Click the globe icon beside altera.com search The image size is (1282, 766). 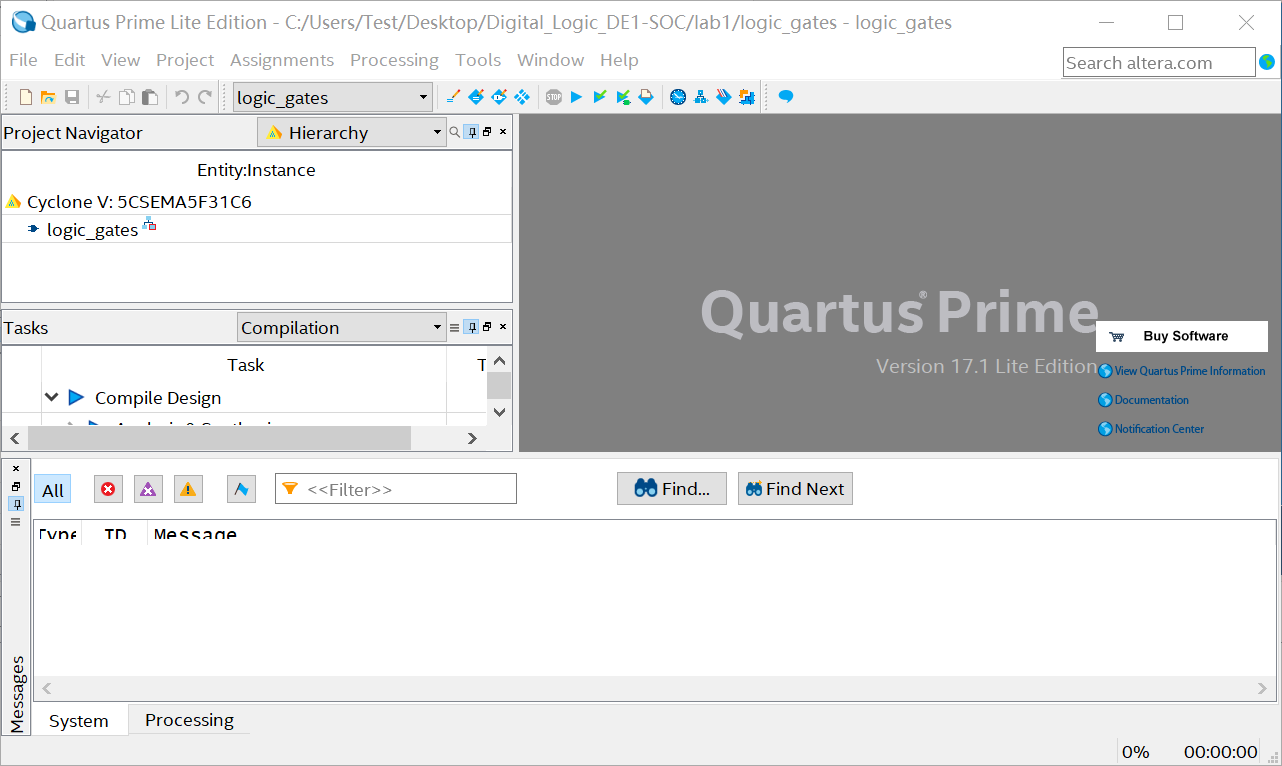coord(1267,62)
